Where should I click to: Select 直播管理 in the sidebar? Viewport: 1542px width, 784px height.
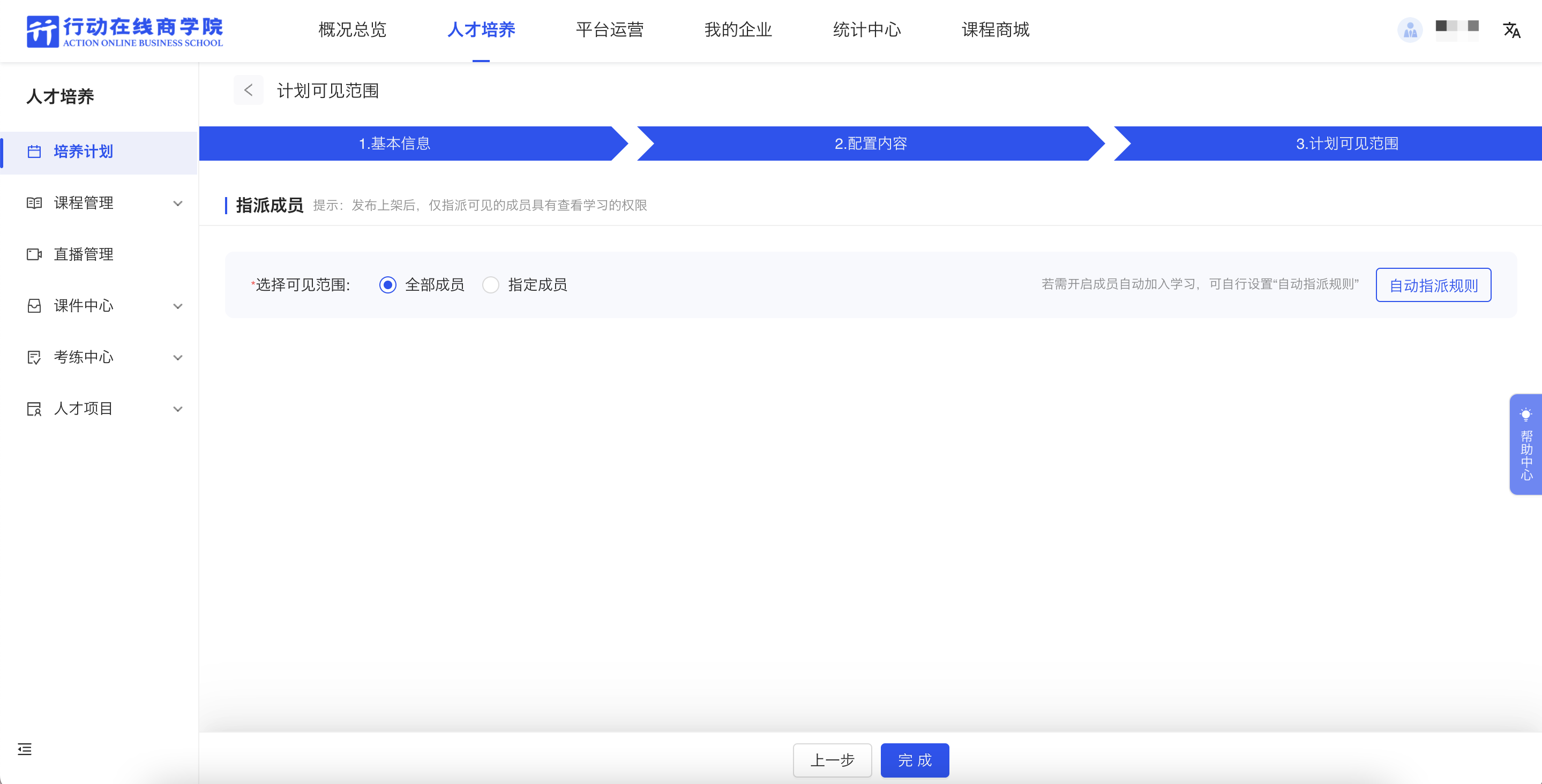pyautogui.click(x=99, y=254)
